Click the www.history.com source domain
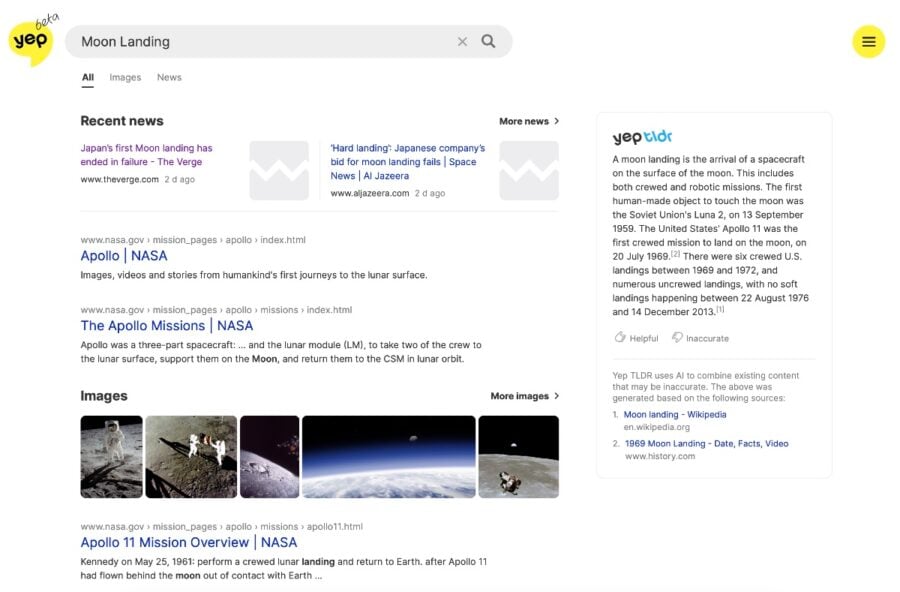 click(x=660, y=456)
